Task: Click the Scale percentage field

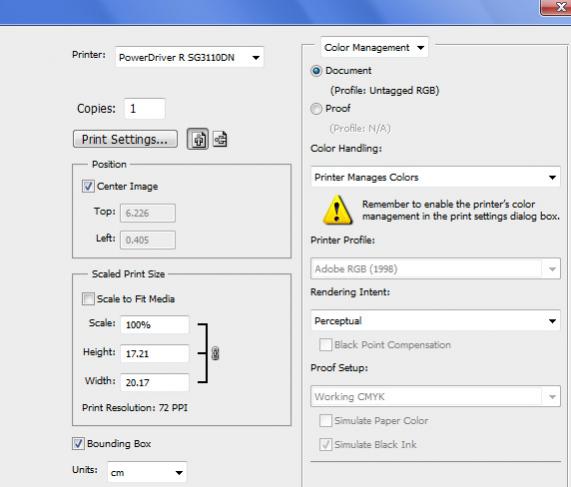Action: coord(155,325)
